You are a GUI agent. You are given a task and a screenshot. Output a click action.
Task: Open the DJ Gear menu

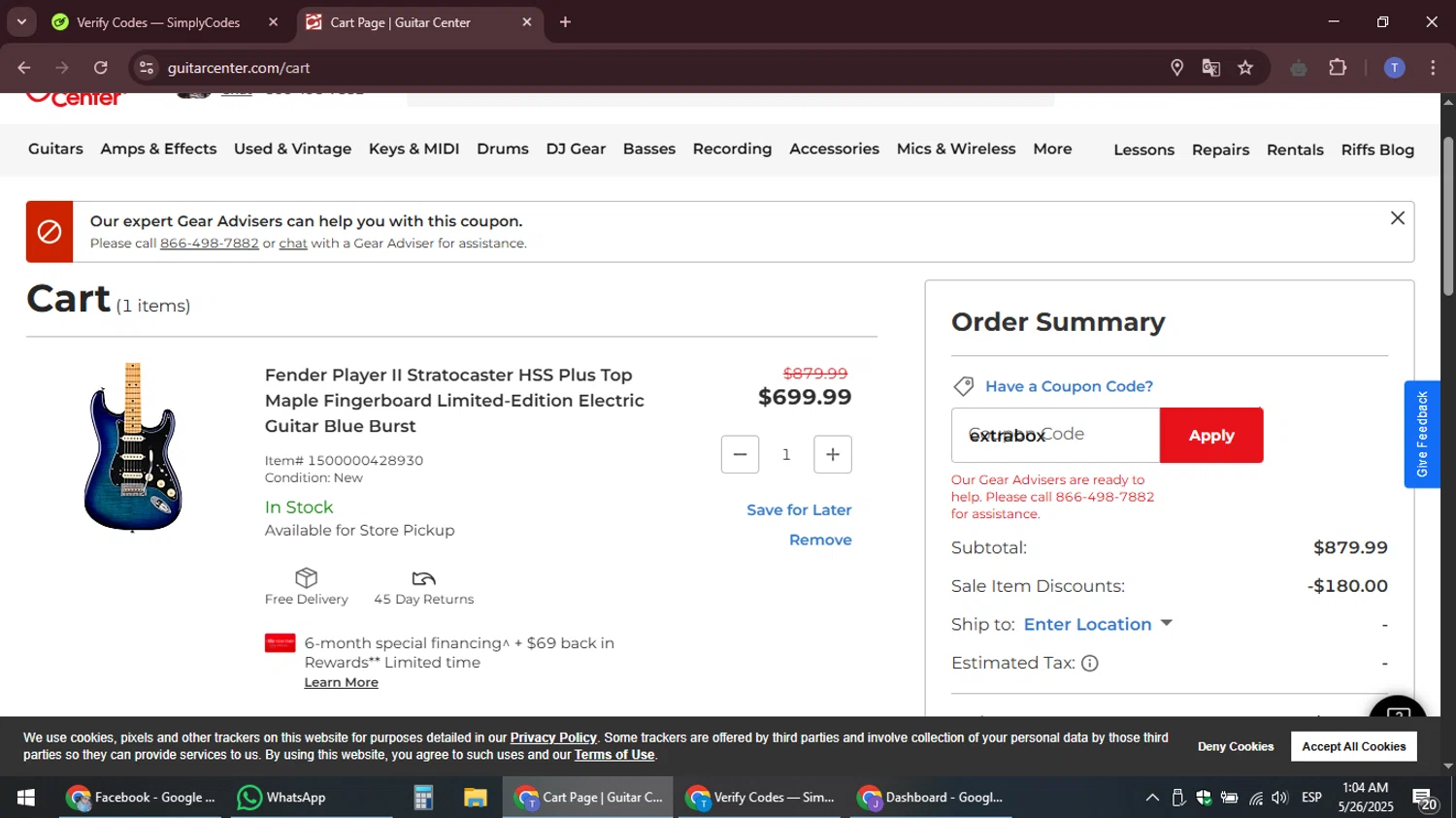[576, 148]
